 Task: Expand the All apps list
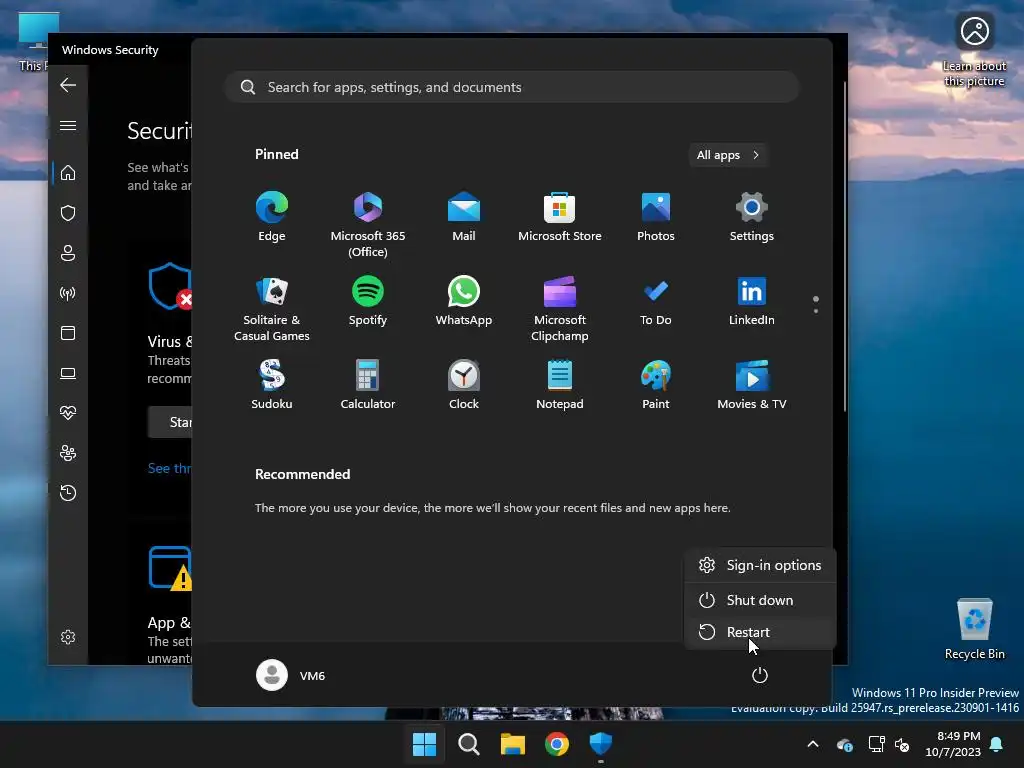pyautogui.click(x=728, y=155)
